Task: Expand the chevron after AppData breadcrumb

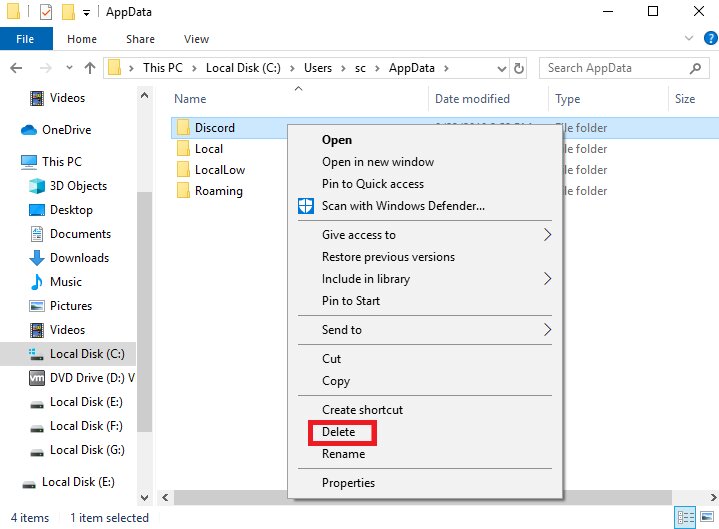Action: pyautogui.click(x=446, y=68)
